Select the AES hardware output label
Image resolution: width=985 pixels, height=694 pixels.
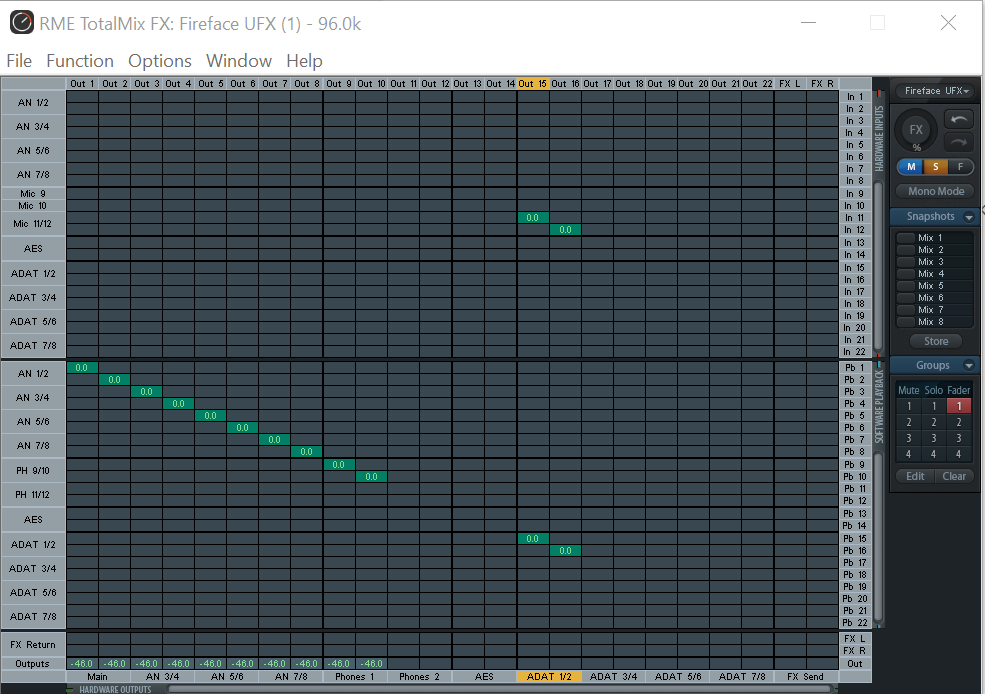coord(484,676)
